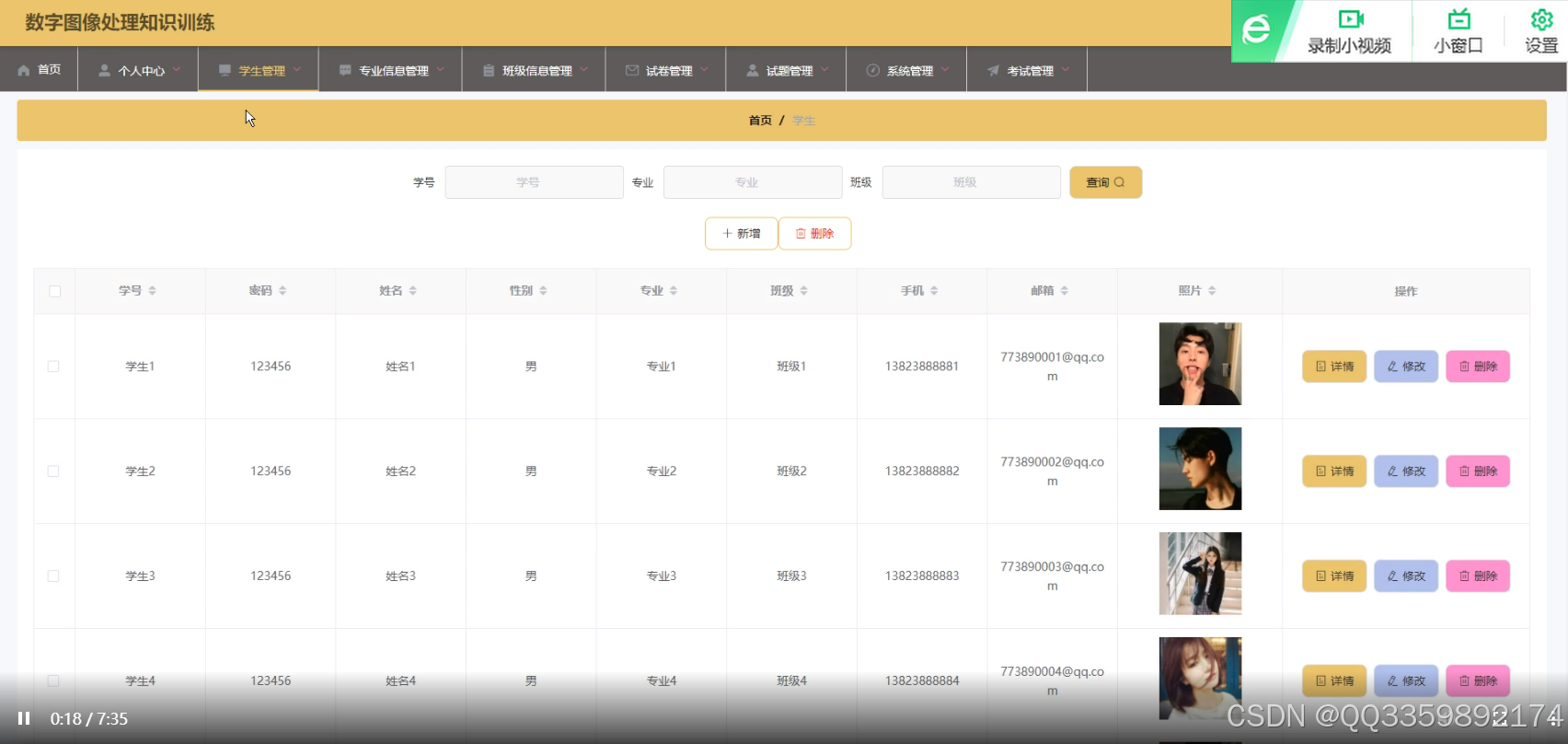Image resolution: width=1568 pixels, height=744 pixels.
Task: Click the 查询 search button
Action: (x=1105, y=182)
